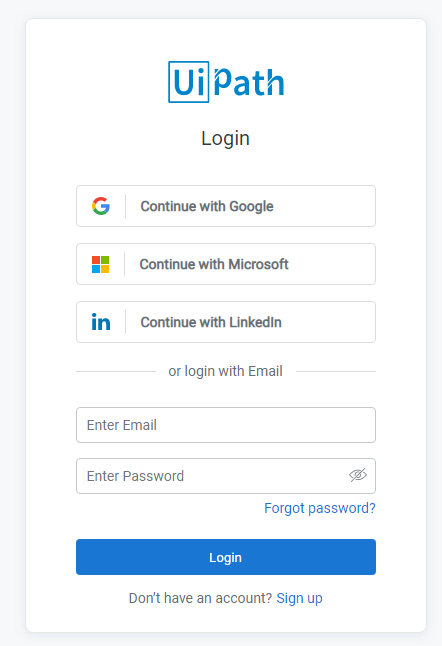Choose the "Continue with LinkedIn" button text
Viewport: 442px width, 646px height.
[x=211, y=322]
